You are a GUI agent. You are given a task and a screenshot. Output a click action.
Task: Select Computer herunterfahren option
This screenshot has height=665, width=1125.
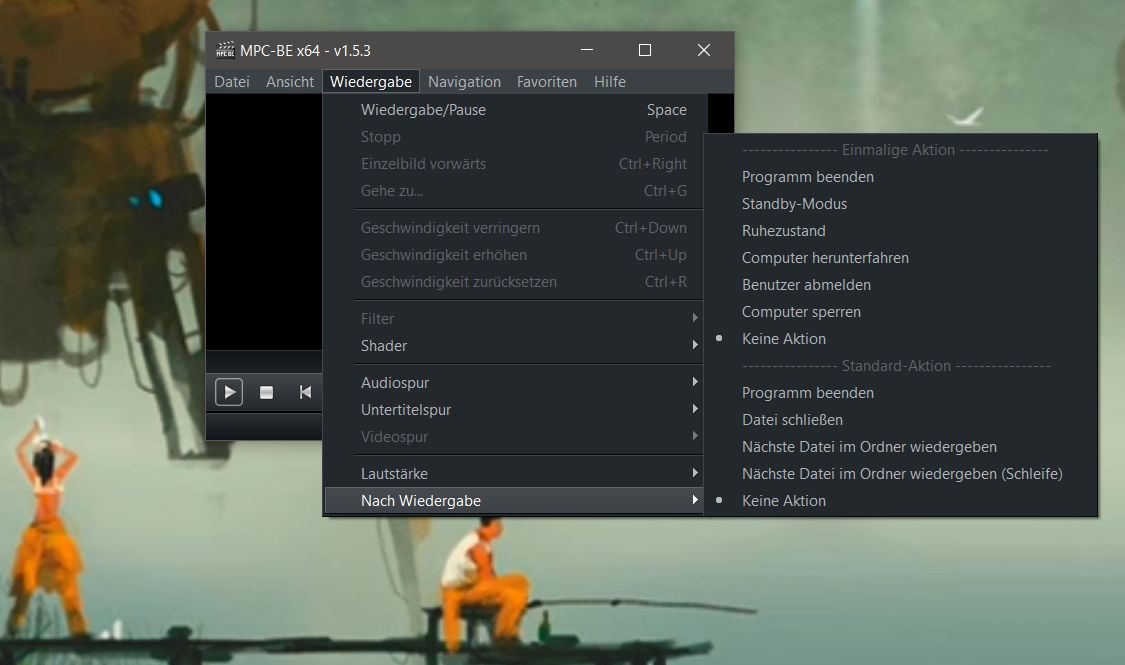point(901,258)
